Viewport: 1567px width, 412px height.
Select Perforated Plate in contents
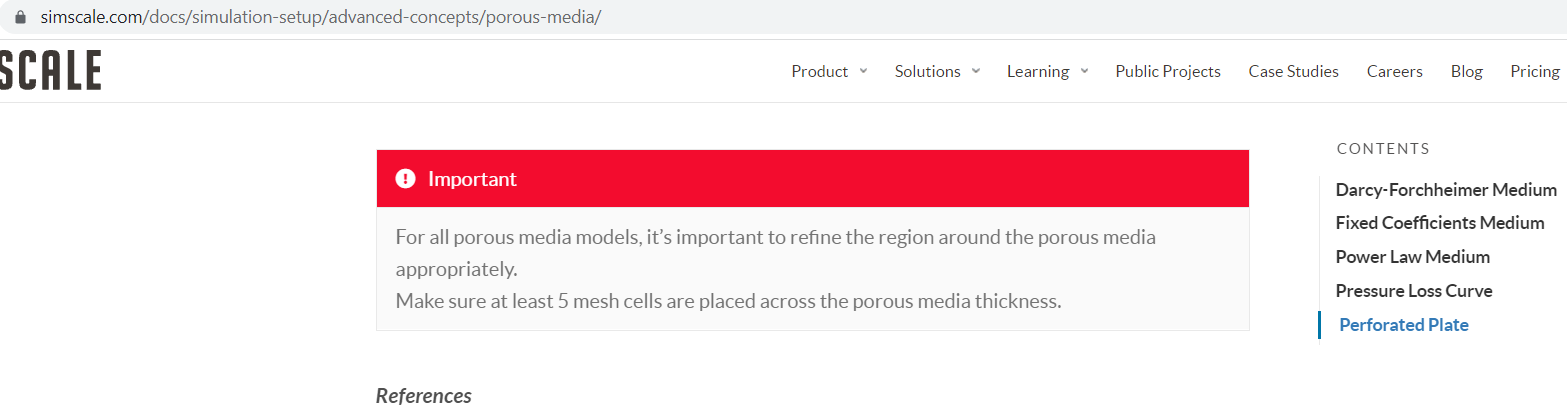click(1403, 325)
